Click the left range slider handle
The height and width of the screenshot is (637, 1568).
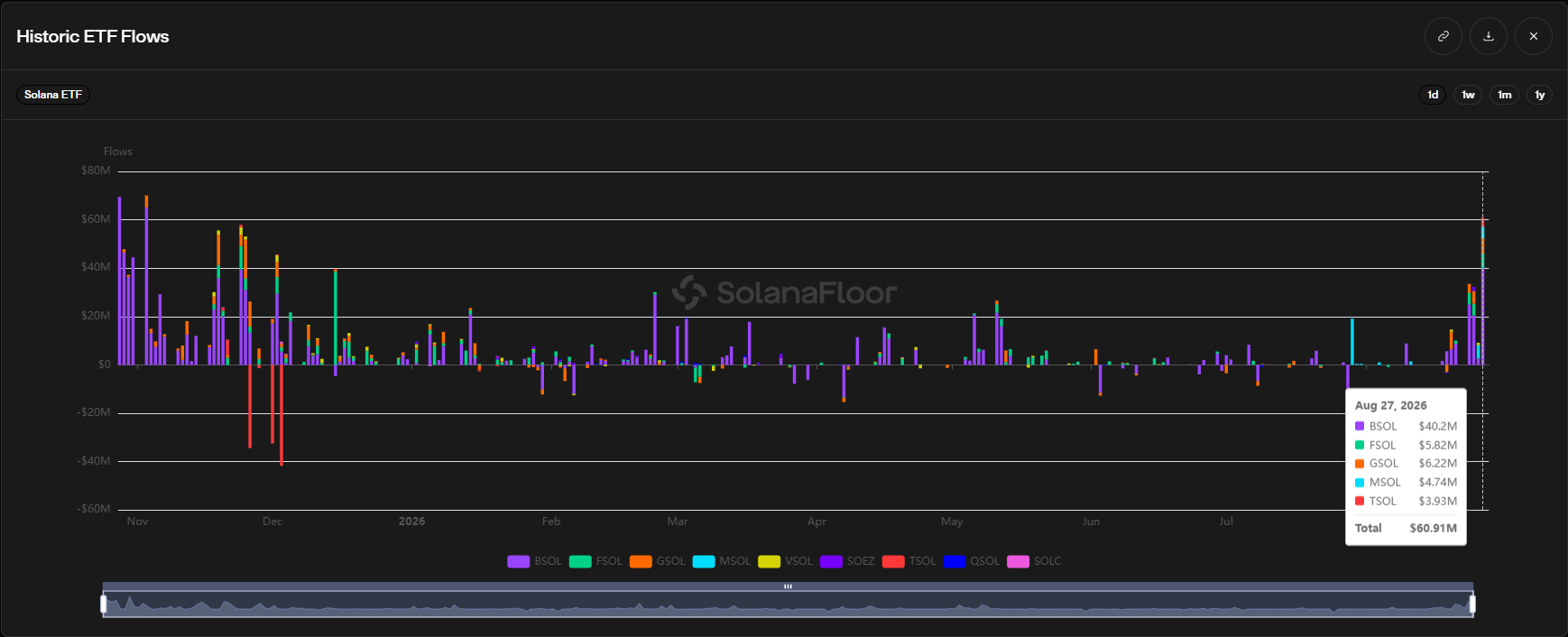click(104, 604)
